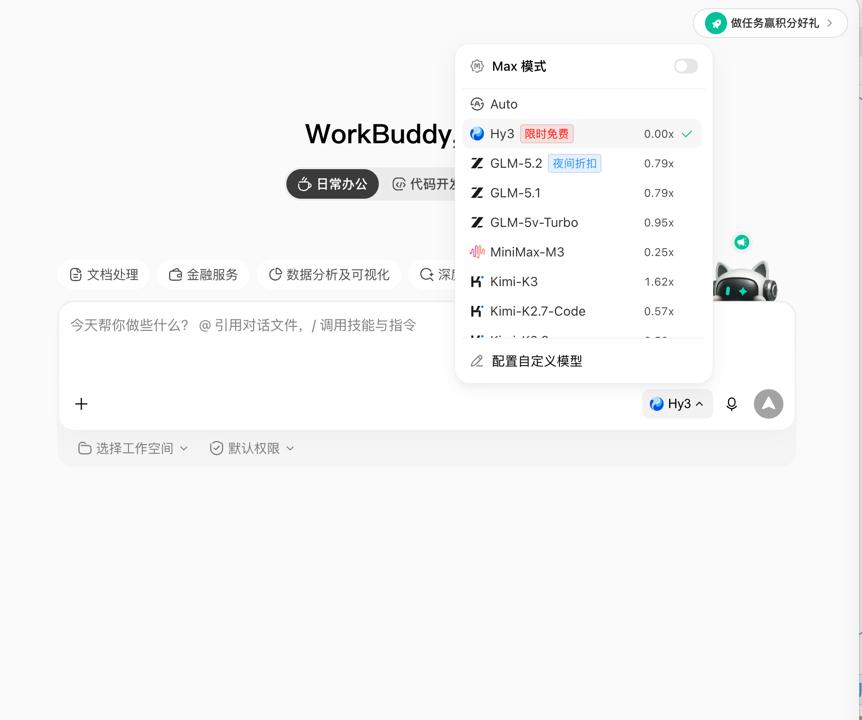The image size is (862, 720).
Task: Click the 文档处理 shortcut chip
Action: [104, 274]
